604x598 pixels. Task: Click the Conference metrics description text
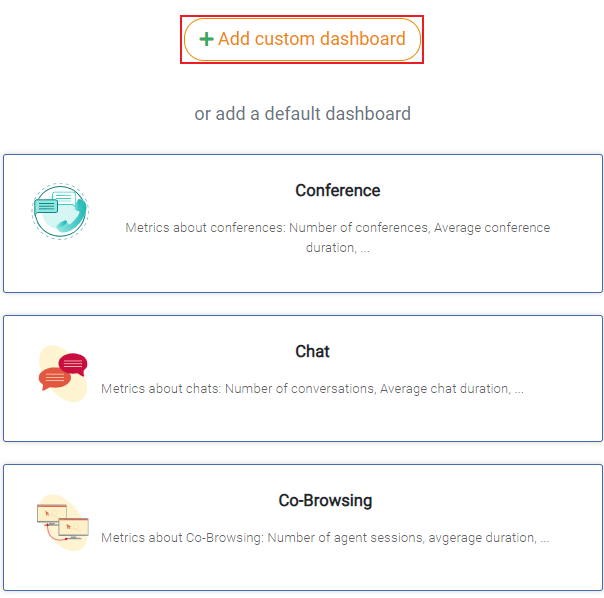(337, 237)
